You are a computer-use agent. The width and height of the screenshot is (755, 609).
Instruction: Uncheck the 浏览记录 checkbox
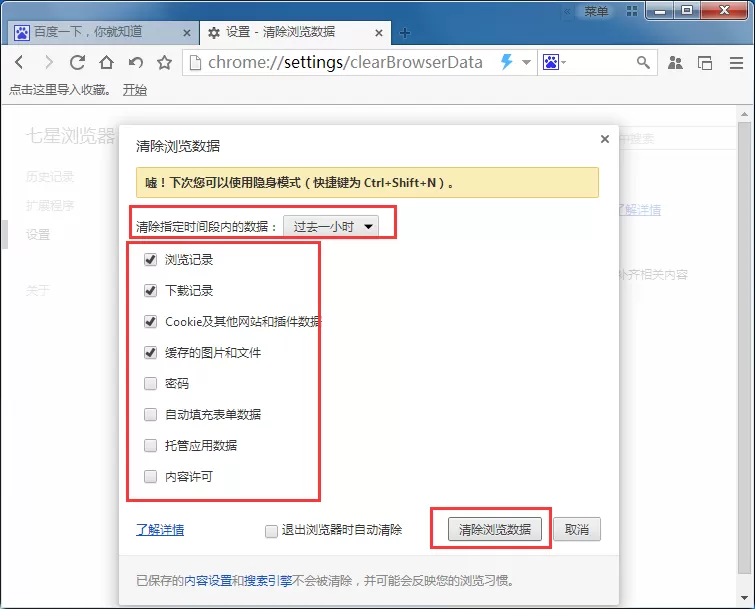[150, 259]
